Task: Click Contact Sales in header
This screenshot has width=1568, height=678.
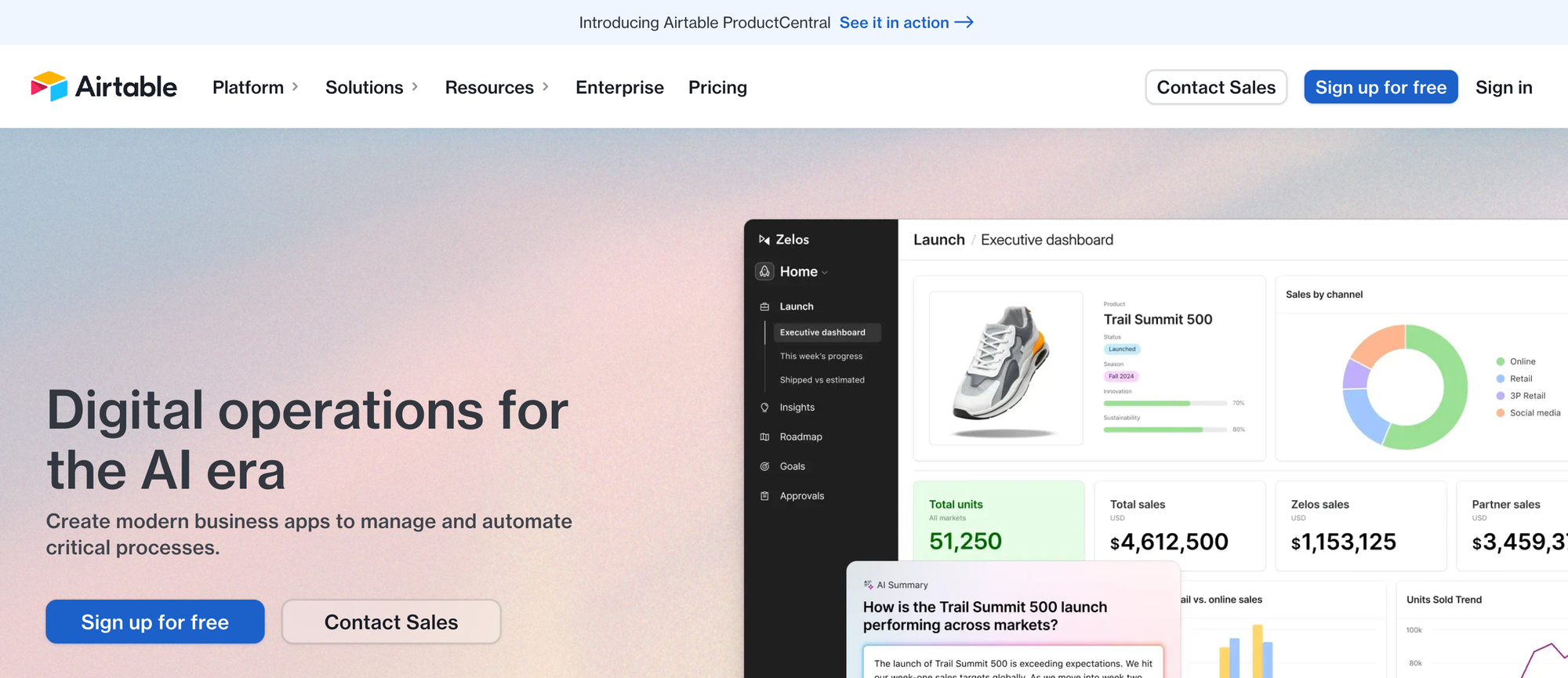Action: pyautogui.click(x=1216, y=87)
